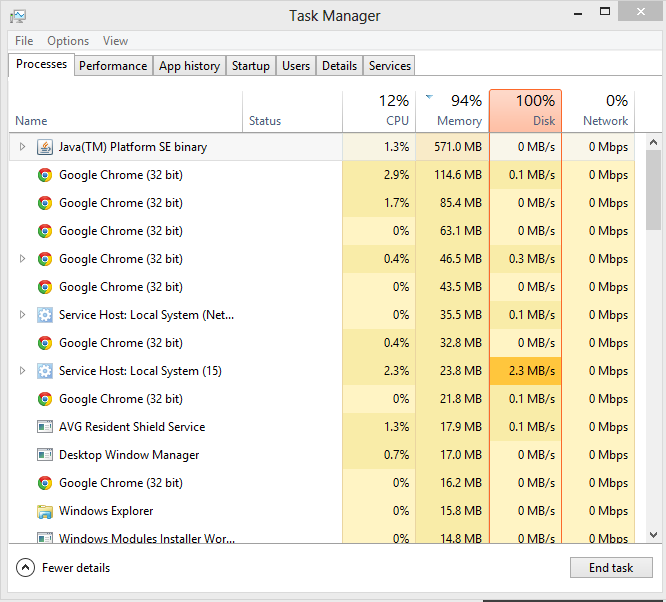Click the 2.9% CPU value cell
The height and width of the screenshot is (602, 666).
tap(379, 175)
